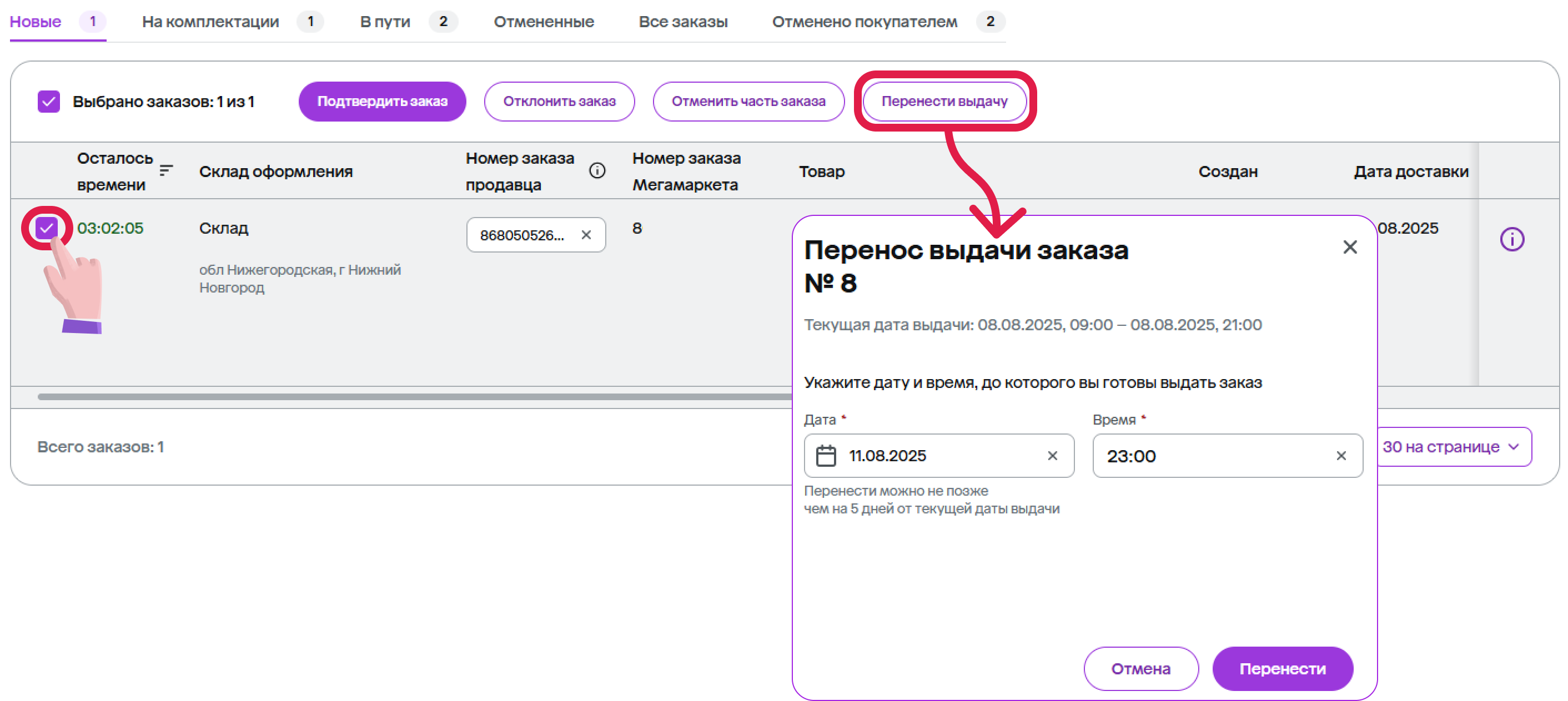Edit the Время field 23:00
This screenshot has width=1568, height=701.
point(1227,455)
